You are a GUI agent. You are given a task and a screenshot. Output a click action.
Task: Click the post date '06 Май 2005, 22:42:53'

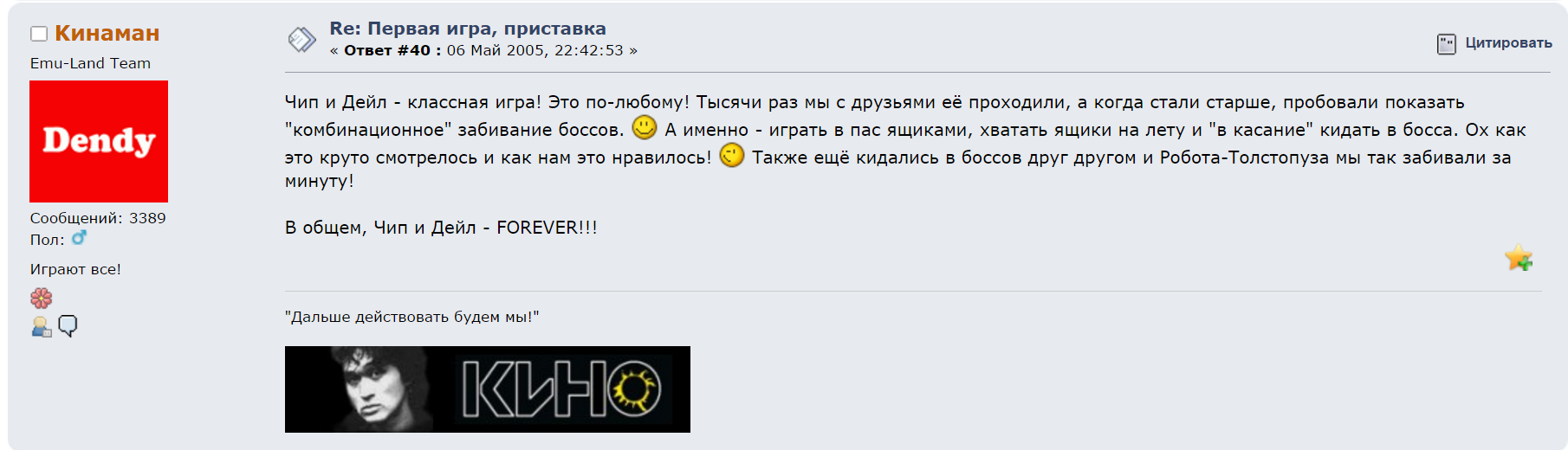tap(535, 50)
